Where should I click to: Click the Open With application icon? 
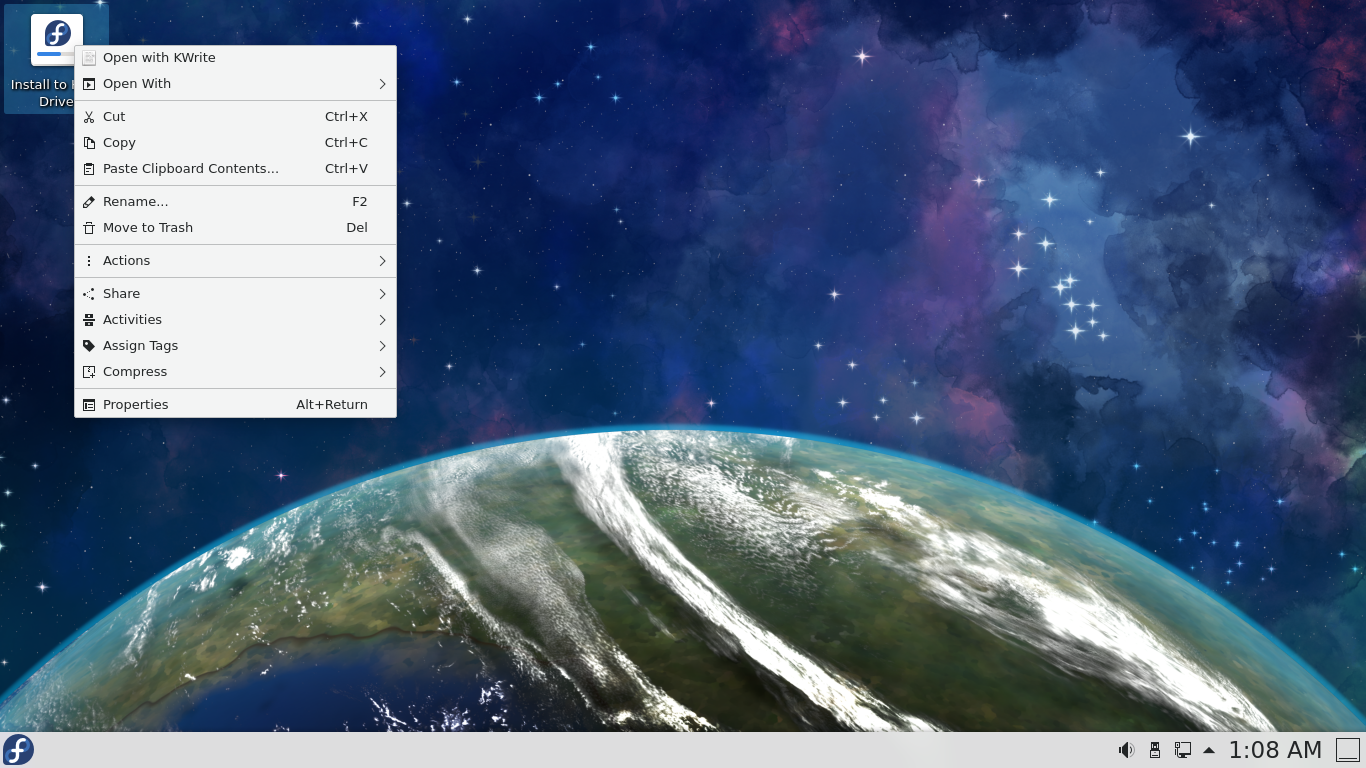click(x=89, y=84)
